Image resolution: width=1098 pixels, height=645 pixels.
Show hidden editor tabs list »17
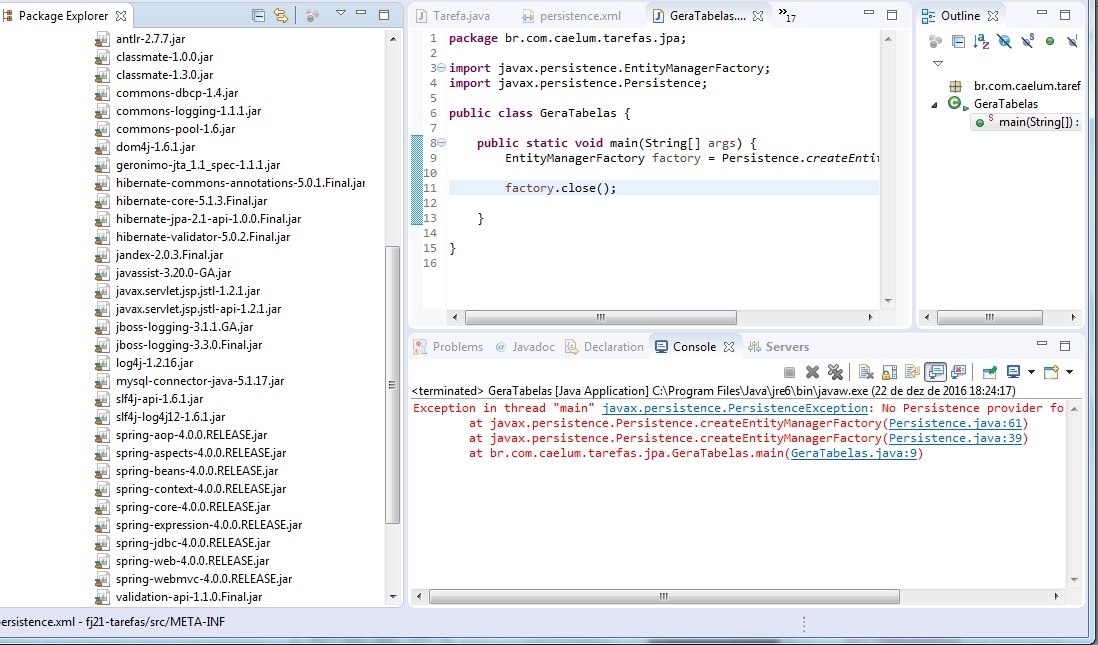(786, 15)
